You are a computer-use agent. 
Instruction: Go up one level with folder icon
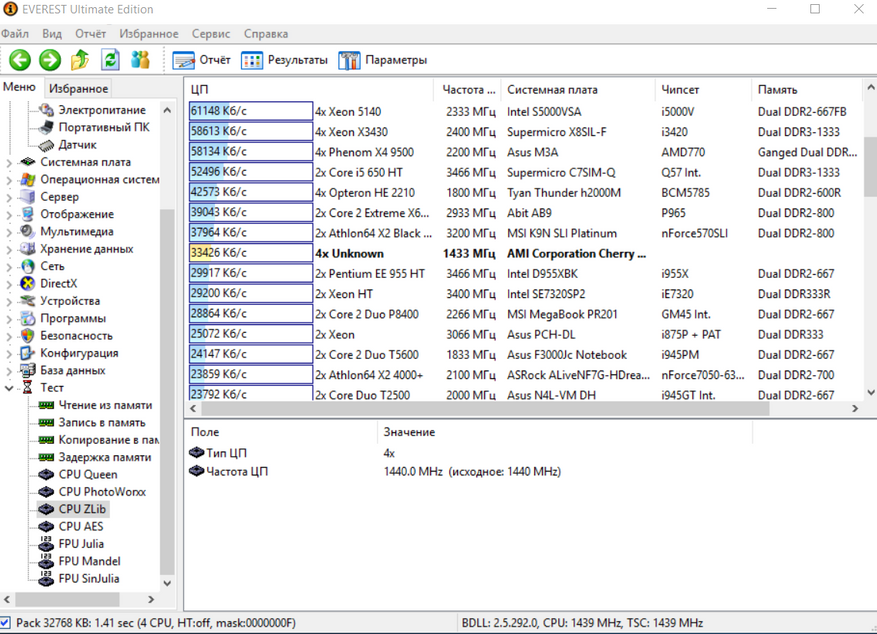coord(80,60)
